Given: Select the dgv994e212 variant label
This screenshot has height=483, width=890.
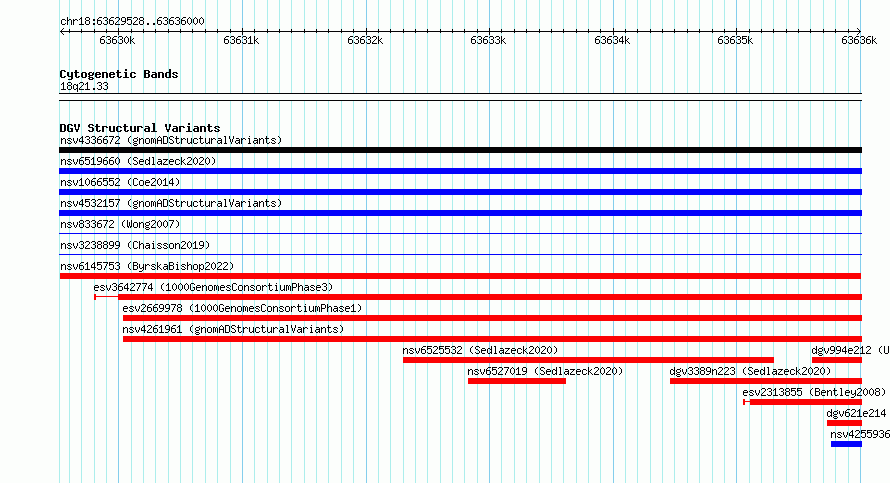Looking at the screenshot, I should (850, 350).
